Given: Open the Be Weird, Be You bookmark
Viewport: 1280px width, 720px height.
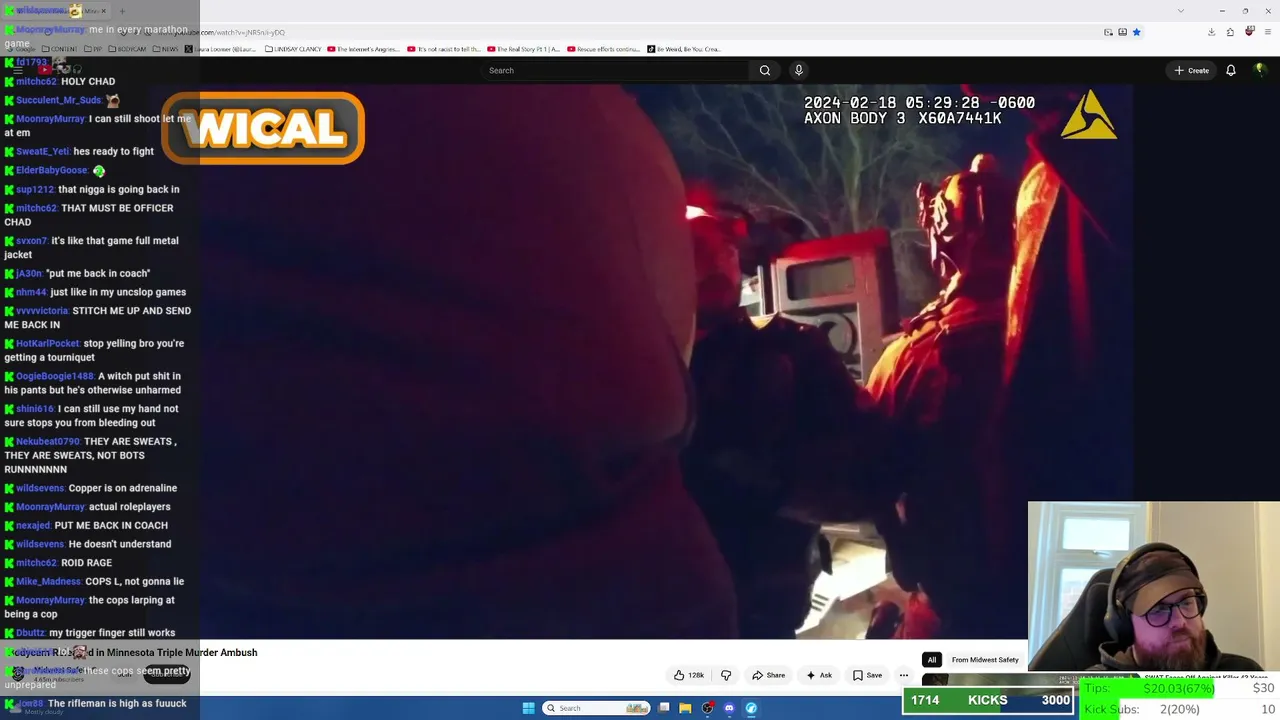Looking at the screenshot, I should click(683, 49).
